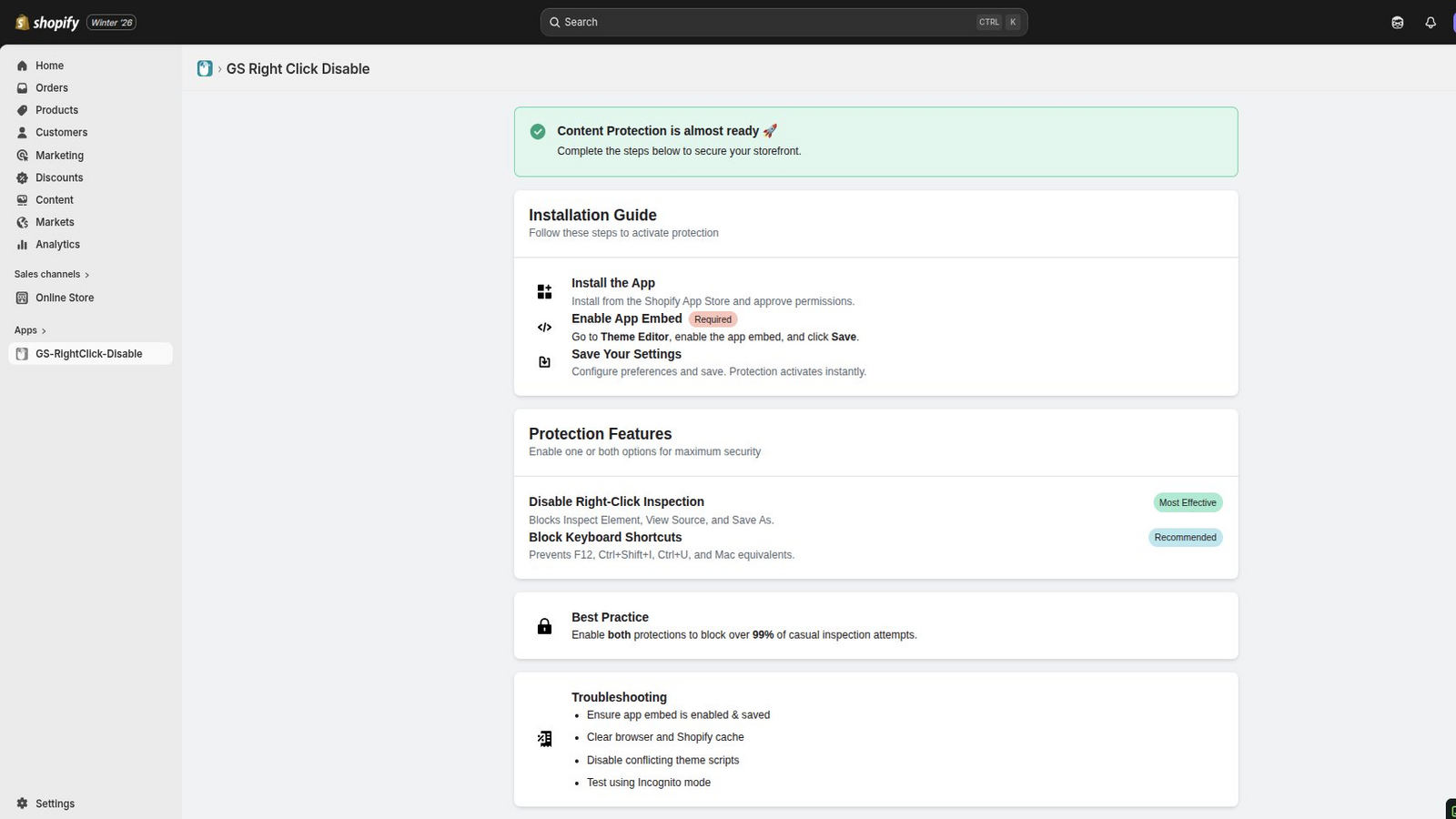This screenshot has height=819, width=1456.
Task: Open the Sidekick assistant icon in top bar
Action: (x=1398, y=23)
